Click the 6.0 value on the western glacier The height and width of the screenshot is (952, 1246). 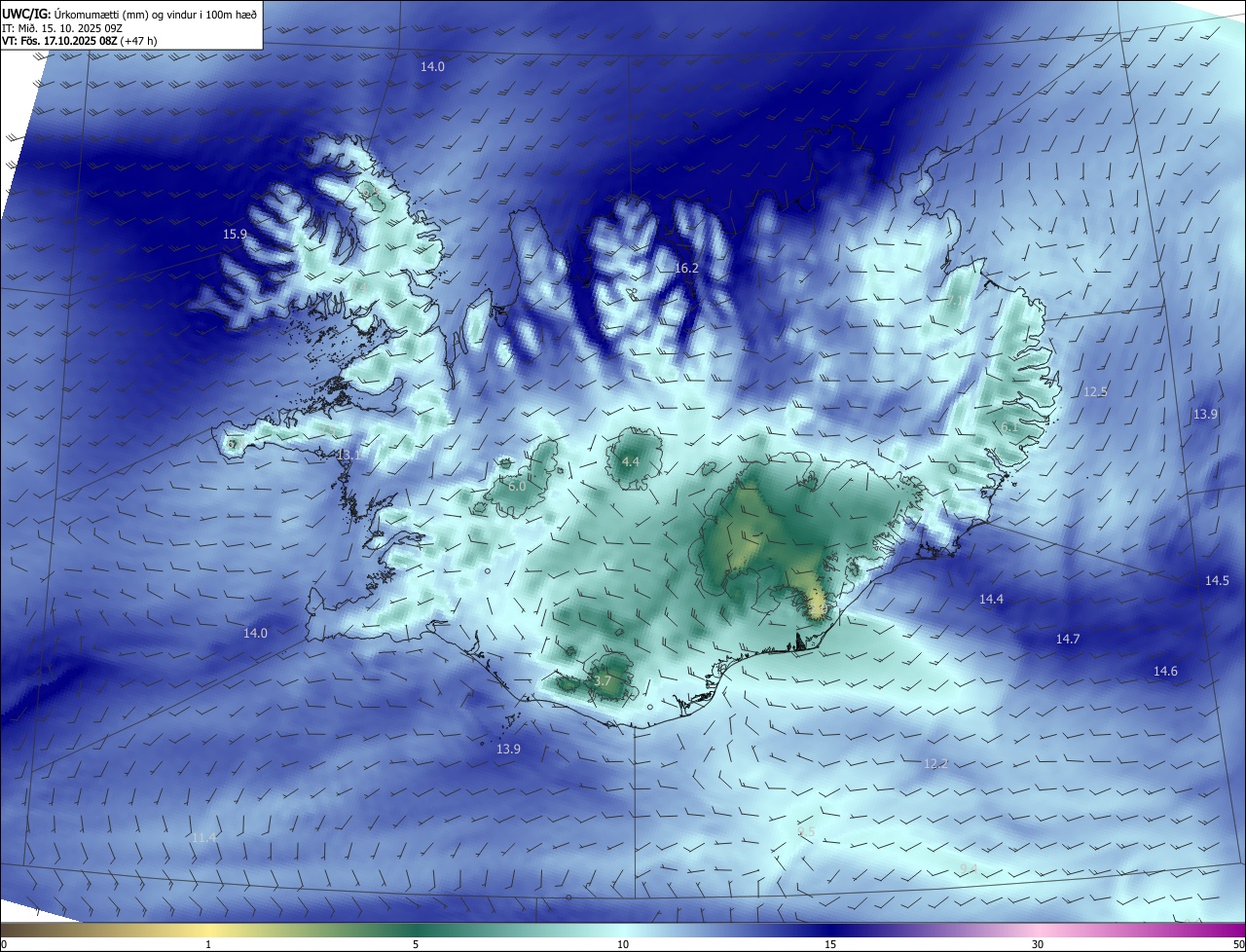tap(517, 486)
